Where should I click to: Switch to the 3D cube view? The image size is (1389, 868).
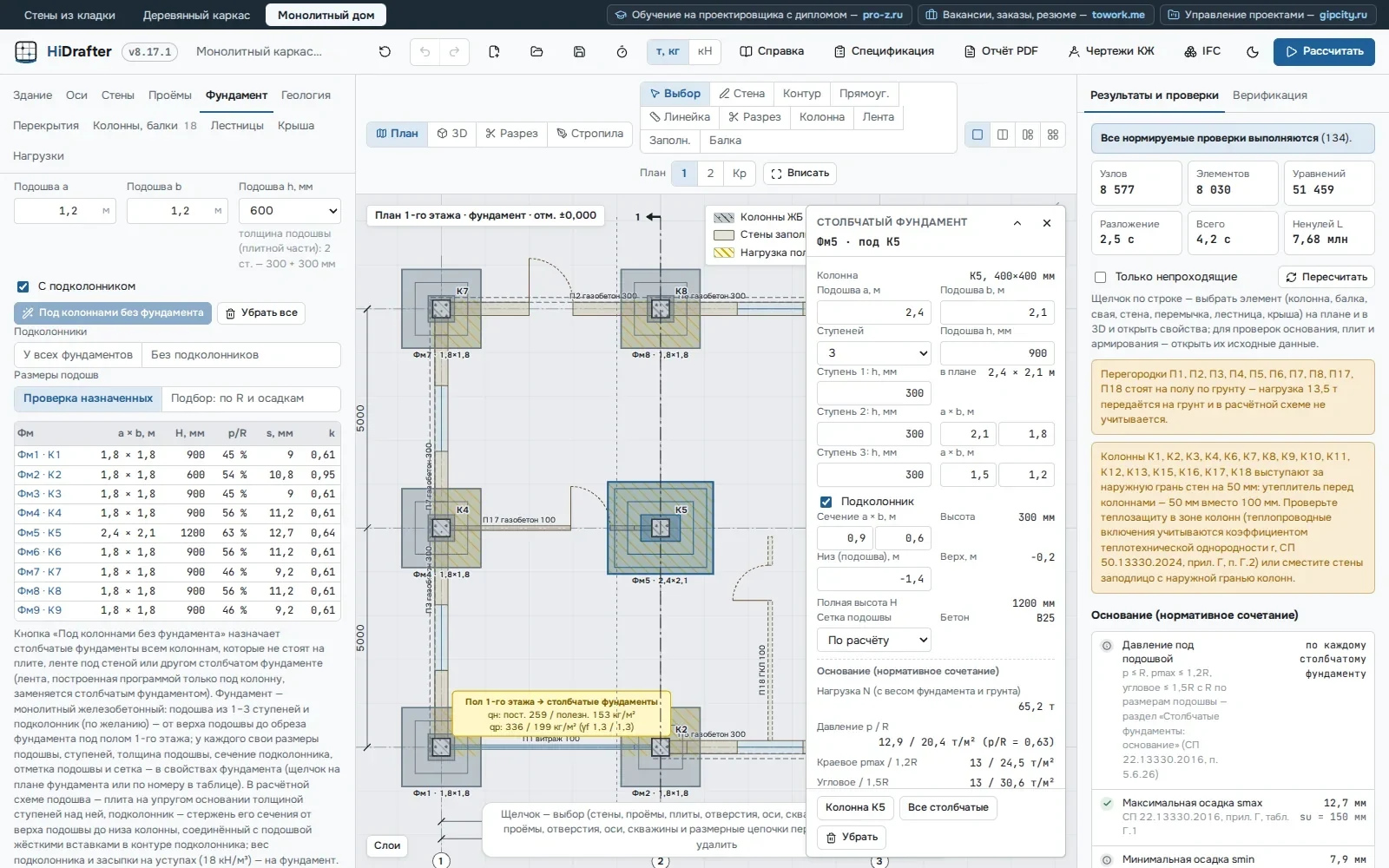point(451,134)
